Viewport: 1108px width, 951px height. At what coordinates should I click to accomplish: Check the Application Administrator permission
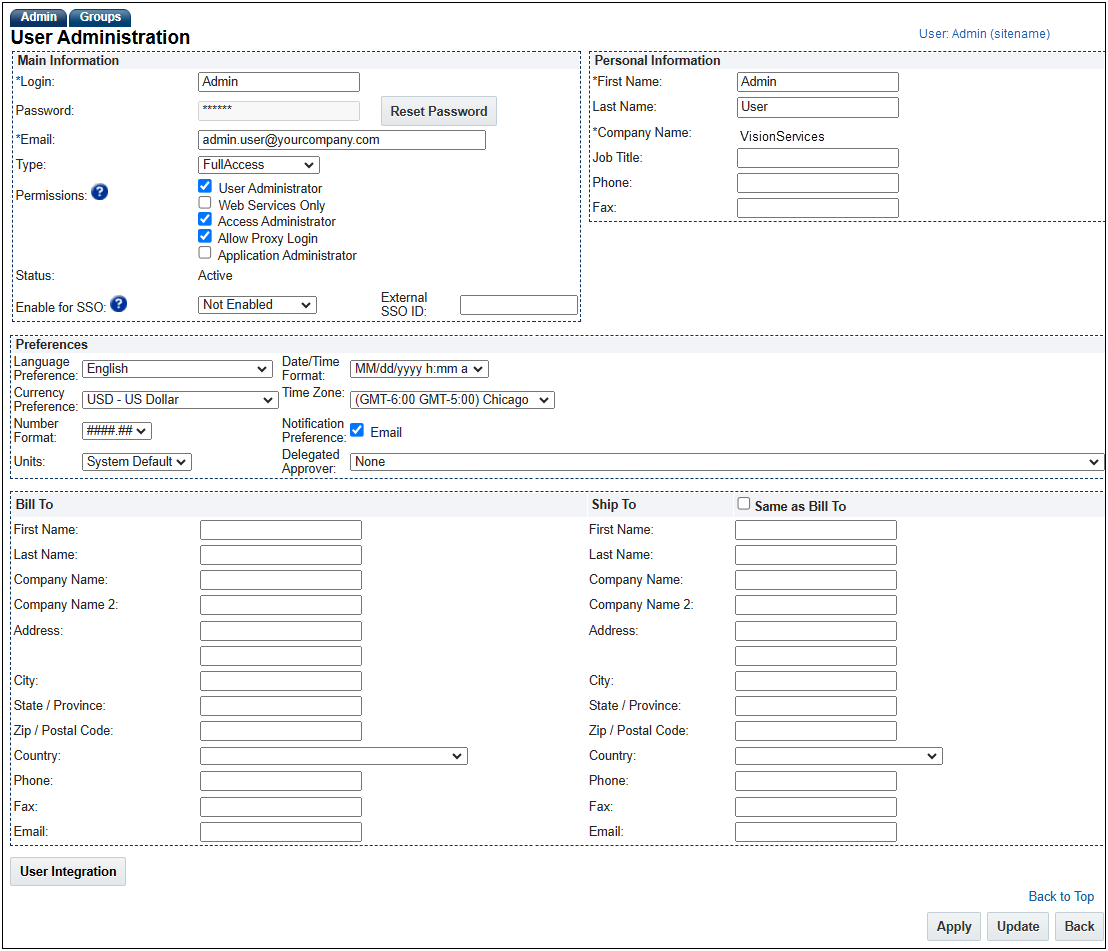click(205, 253)
